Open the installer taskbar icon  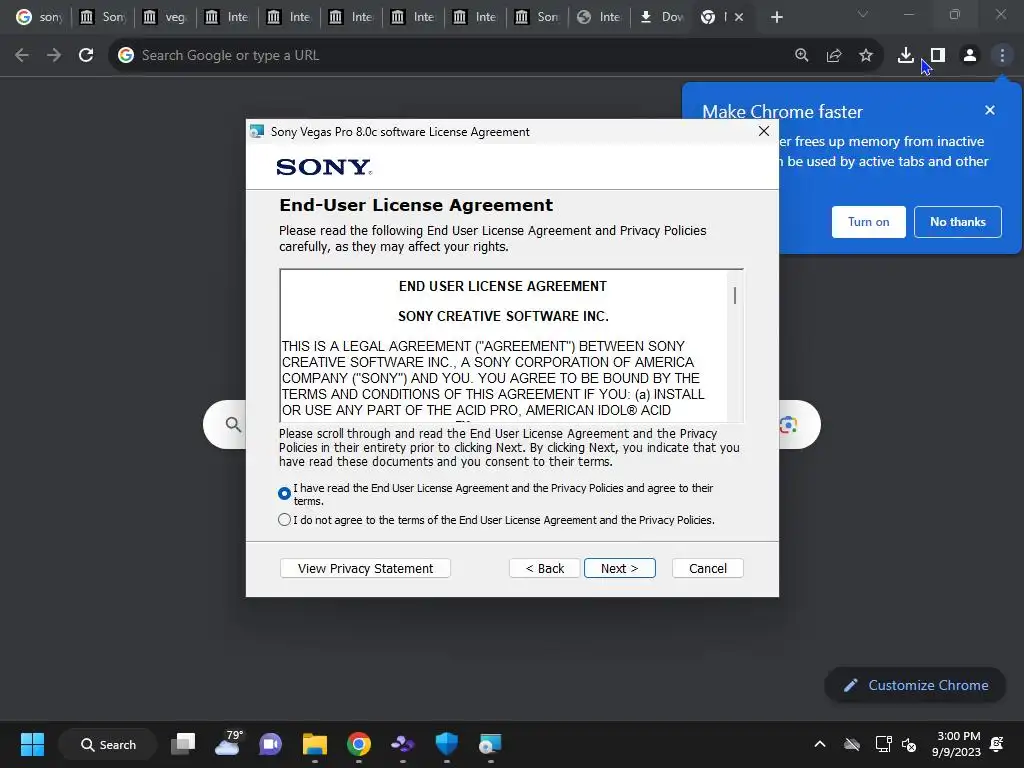(x=490, y=744)
